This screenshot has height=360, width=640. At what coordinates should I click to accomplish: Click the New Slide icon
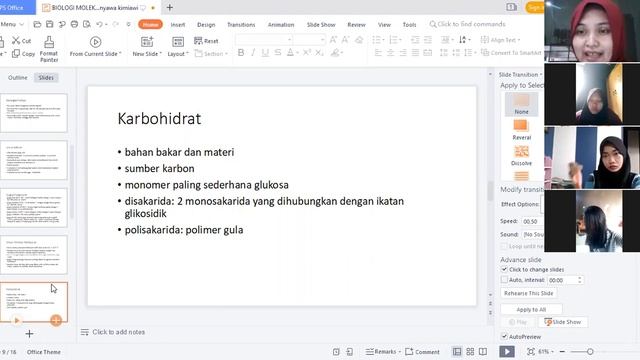pos(147,42)
